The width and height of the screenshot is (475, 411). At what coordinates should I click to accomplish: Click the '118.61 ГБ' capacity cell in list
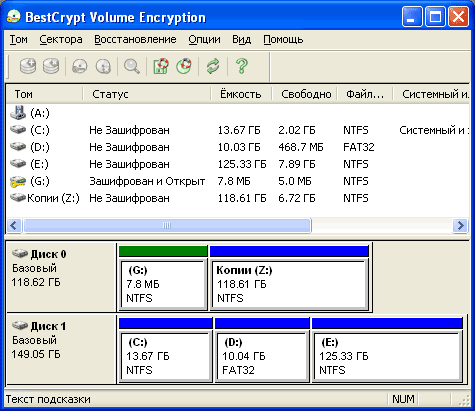tap(242, 198)
